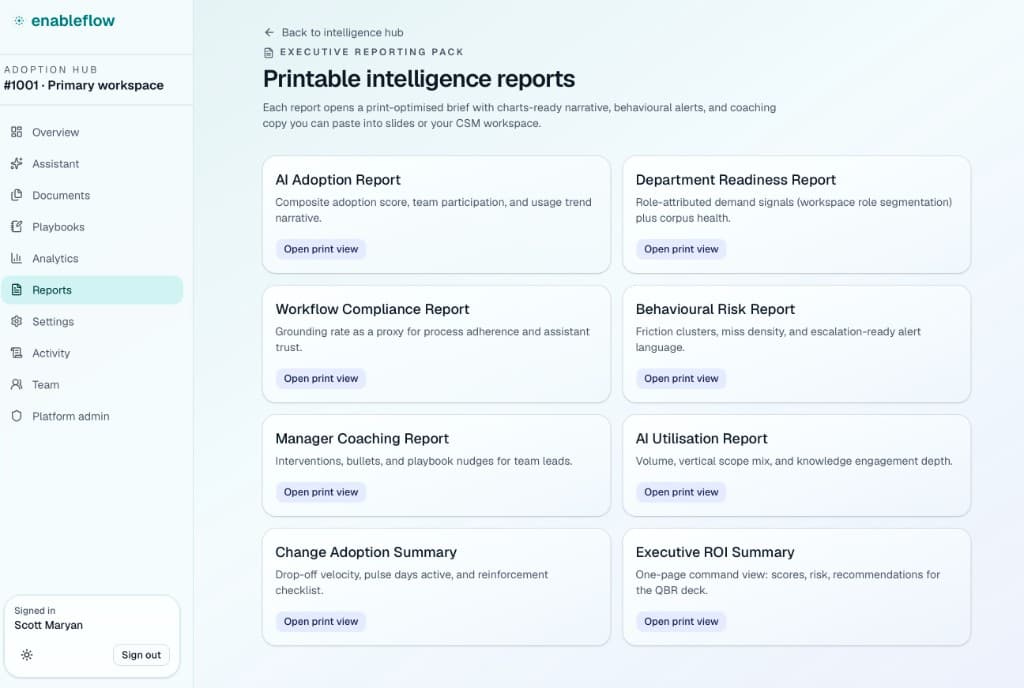The width and height of the screenshot is (1024, 688).
Task: Click the Documents stack icon
Action: click(x=16, y=195)
